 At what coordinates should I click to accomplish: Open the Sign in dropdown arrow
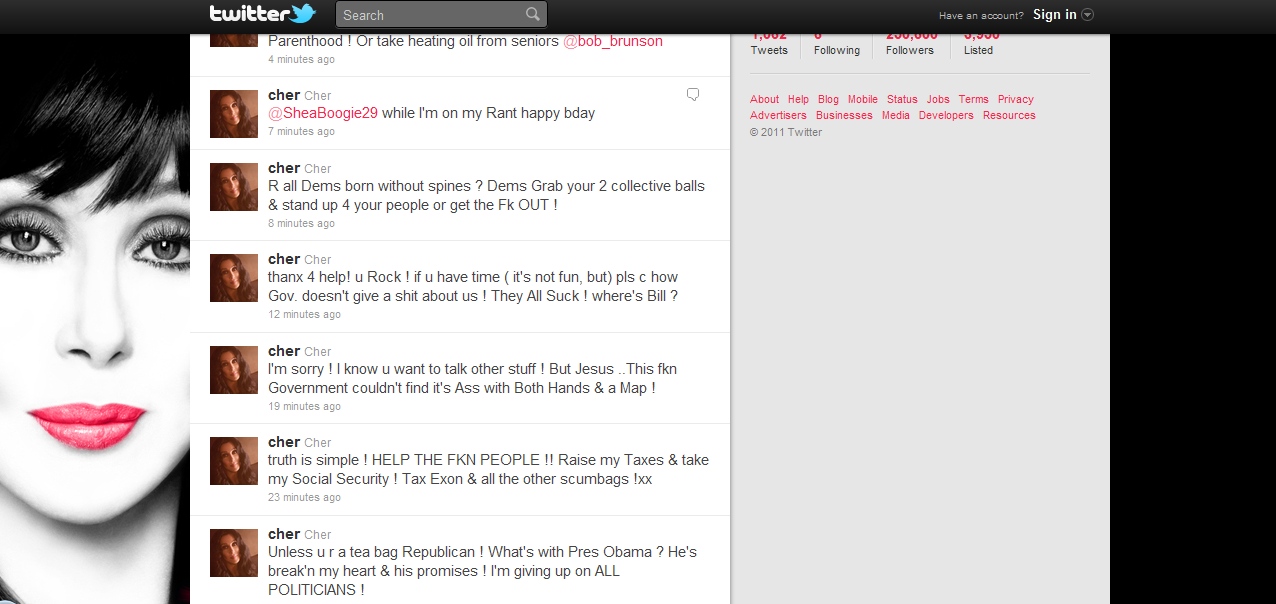pyautogui.click(x=1088, y=15)
